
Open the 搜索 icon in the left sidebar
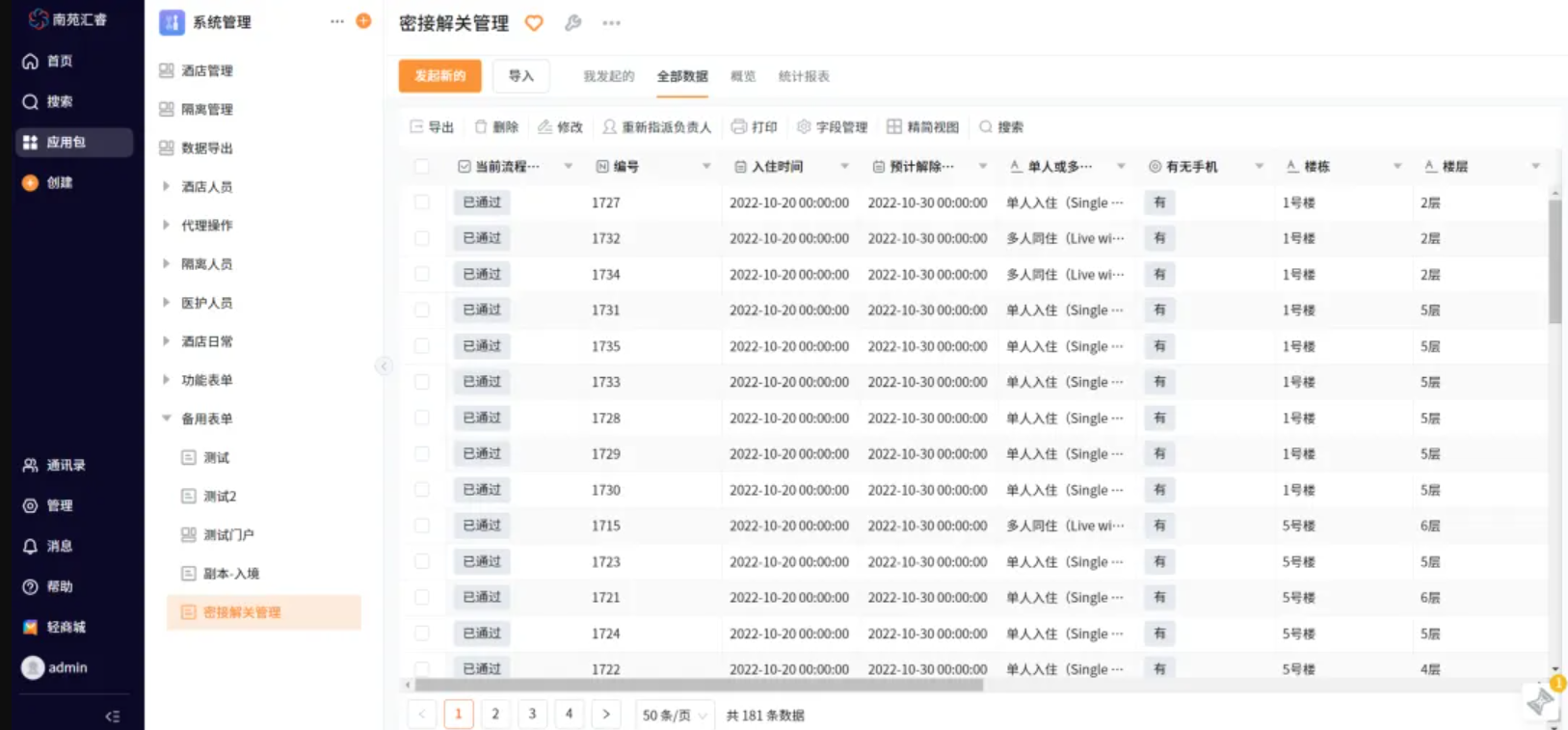pos(30,101)
